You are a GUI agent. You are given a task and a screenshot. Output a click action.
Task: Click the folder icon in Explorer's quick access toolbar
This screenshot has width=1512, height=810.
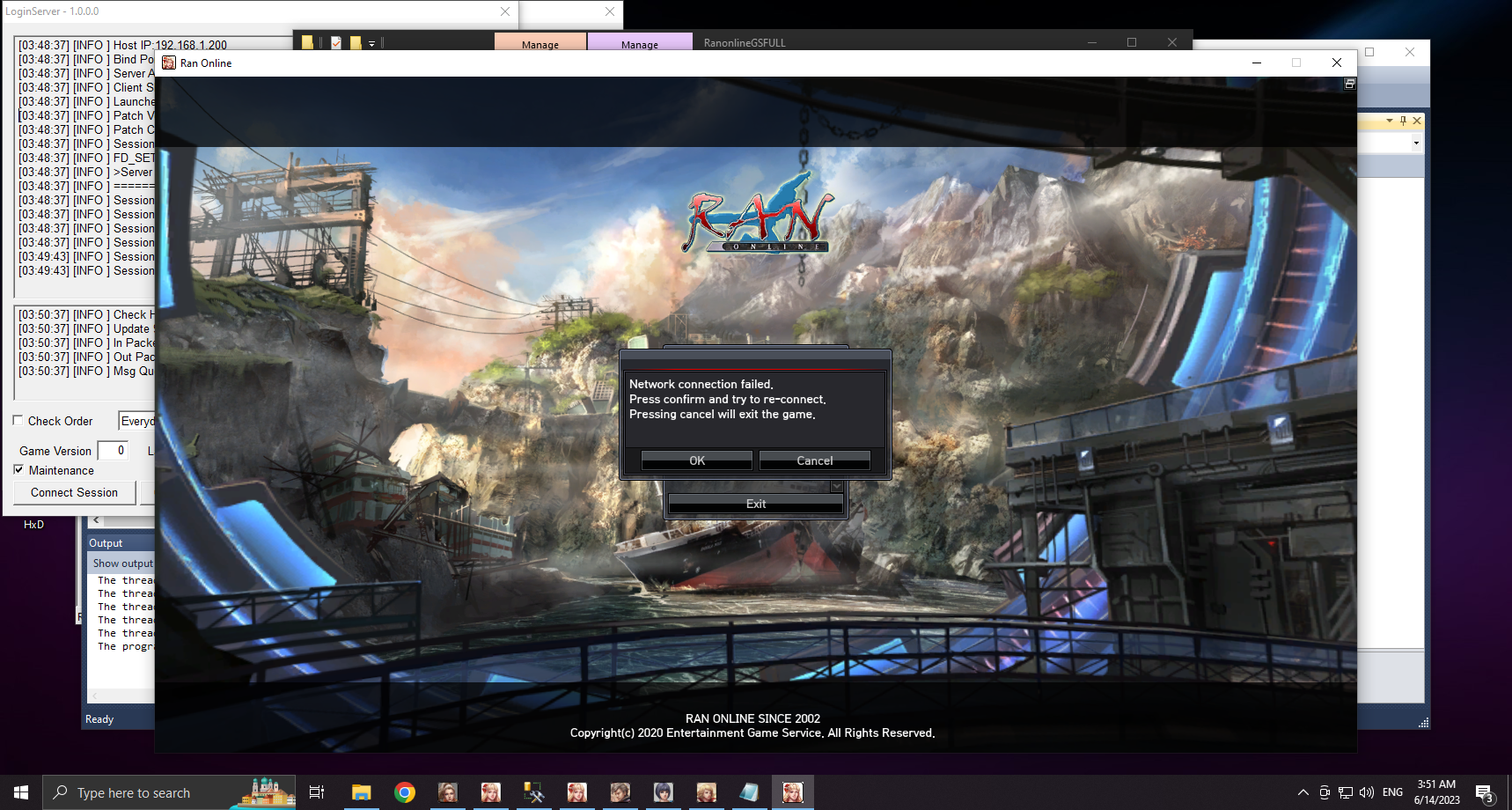click(307, 42)
